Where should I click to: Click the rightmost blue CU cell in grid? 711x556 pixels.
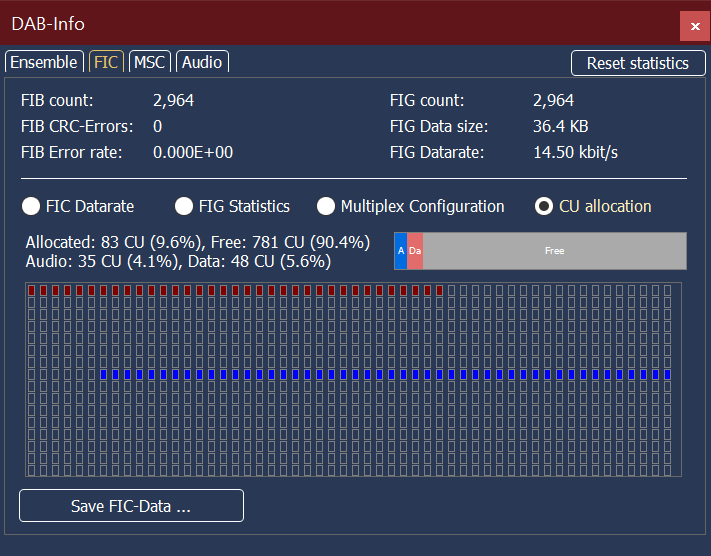click(x=668, y=374)
